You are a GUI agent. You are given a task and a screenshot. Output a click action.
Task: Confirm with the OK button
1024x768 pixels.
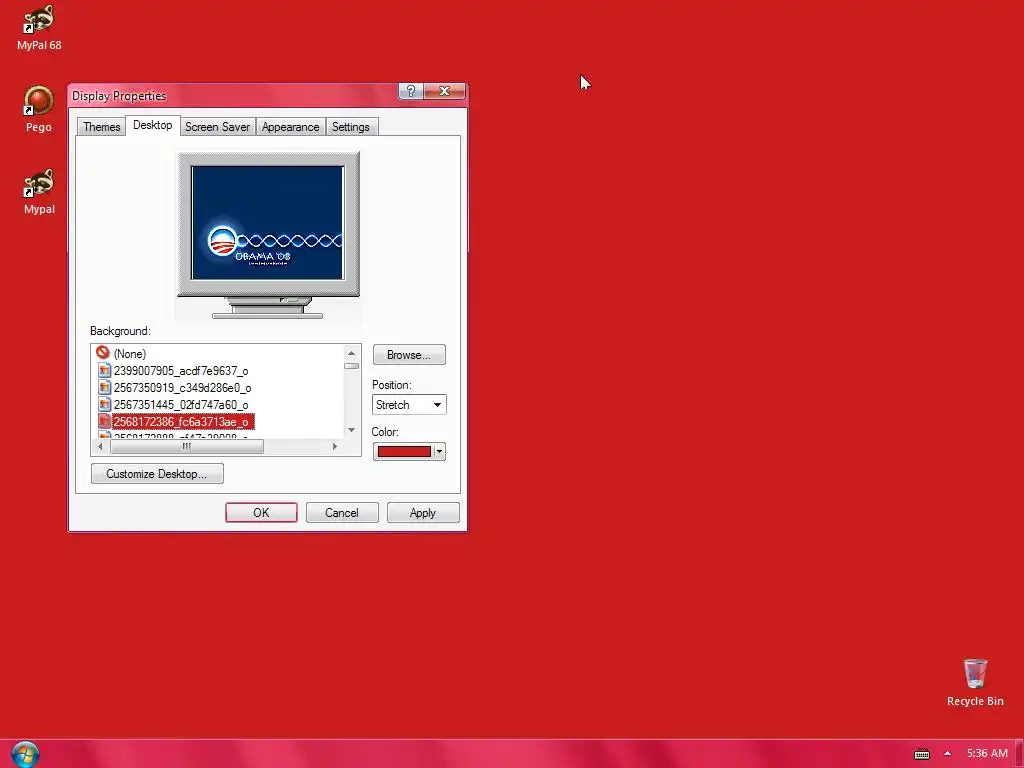click(261, 513)
